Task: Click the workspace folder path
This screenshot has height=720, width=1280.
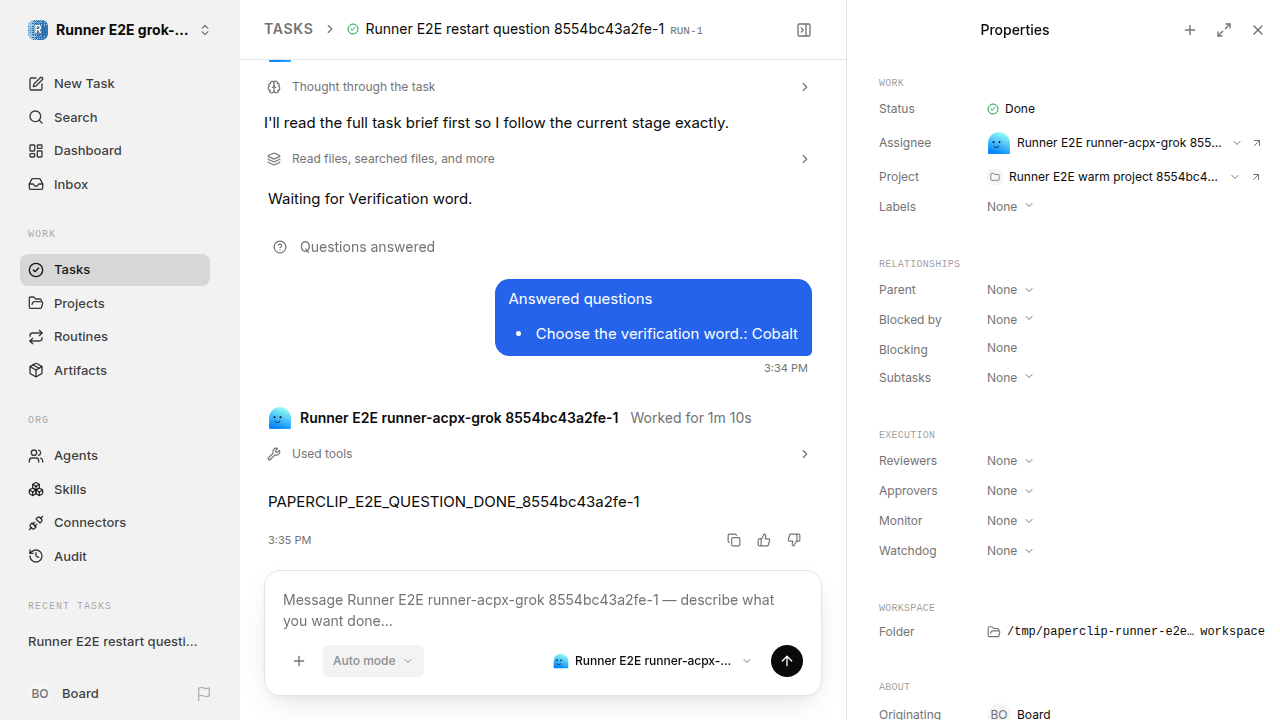Action: (x=1125, y=632)
